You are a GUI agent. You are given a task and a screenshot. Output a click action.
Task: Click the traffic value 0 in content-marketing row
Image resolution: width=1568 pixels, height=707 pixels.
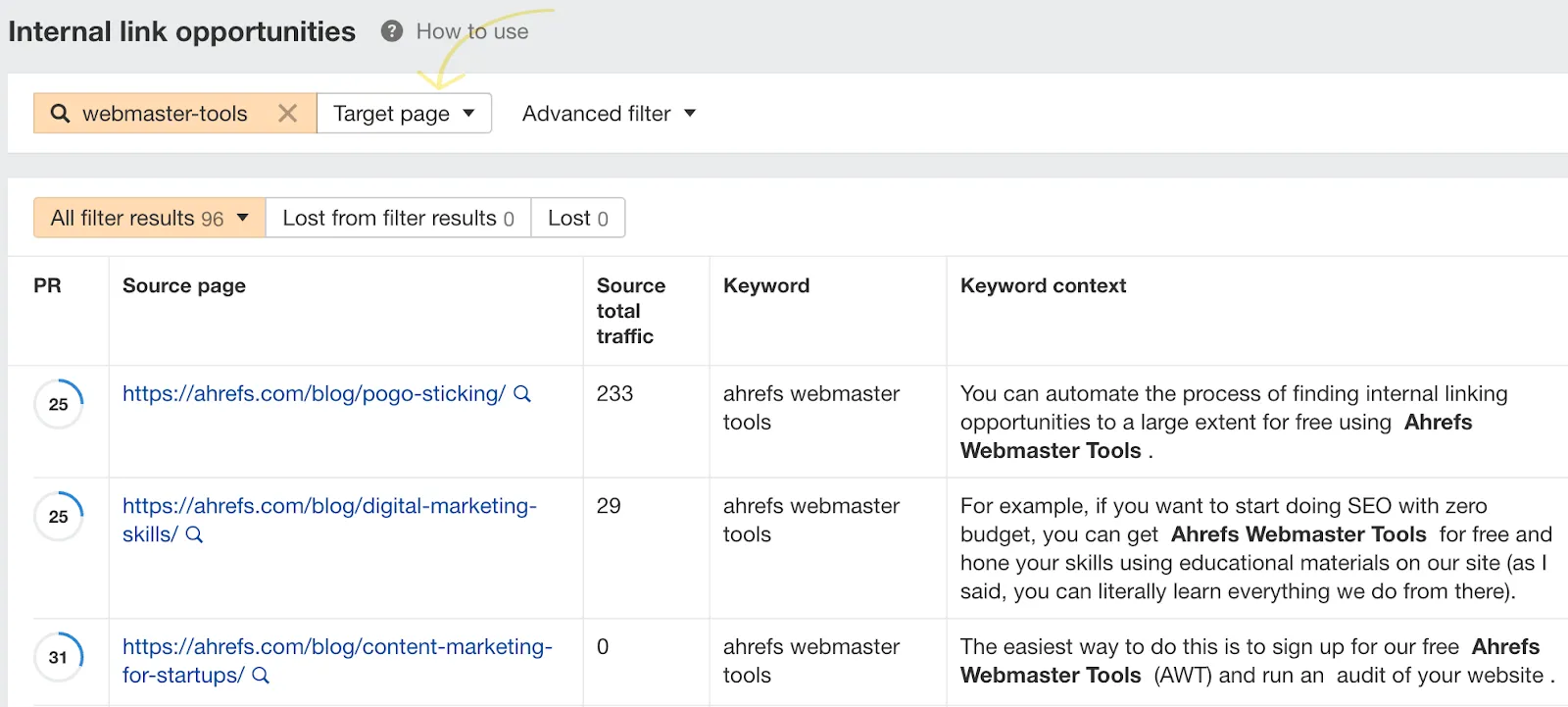click(x=603, y=647)
